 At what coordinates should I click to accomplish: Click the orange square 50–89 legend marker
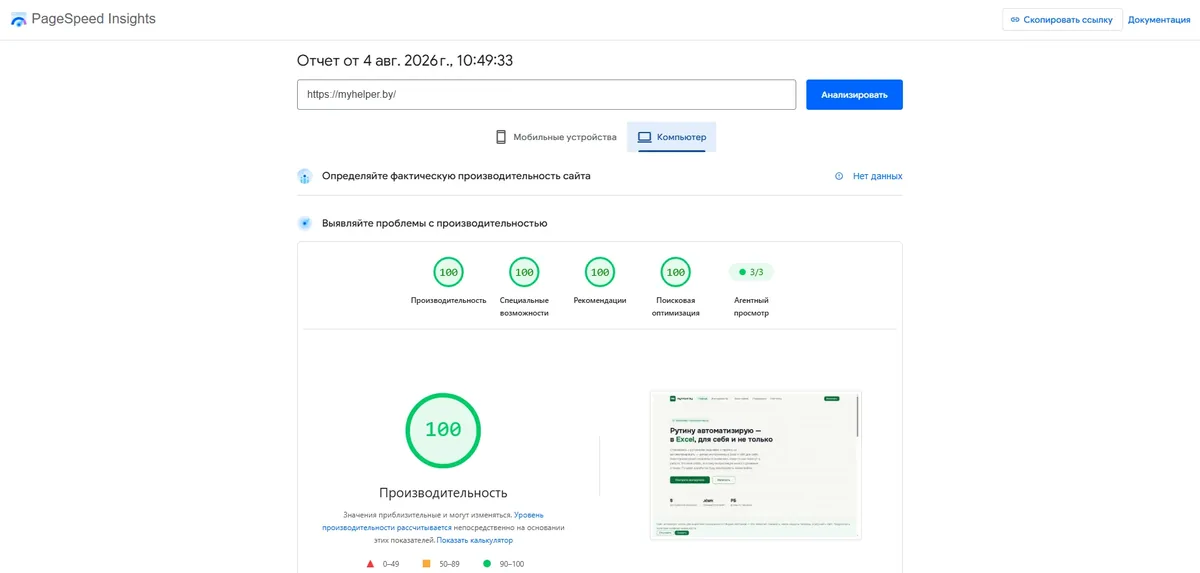(x=426, y=564)
